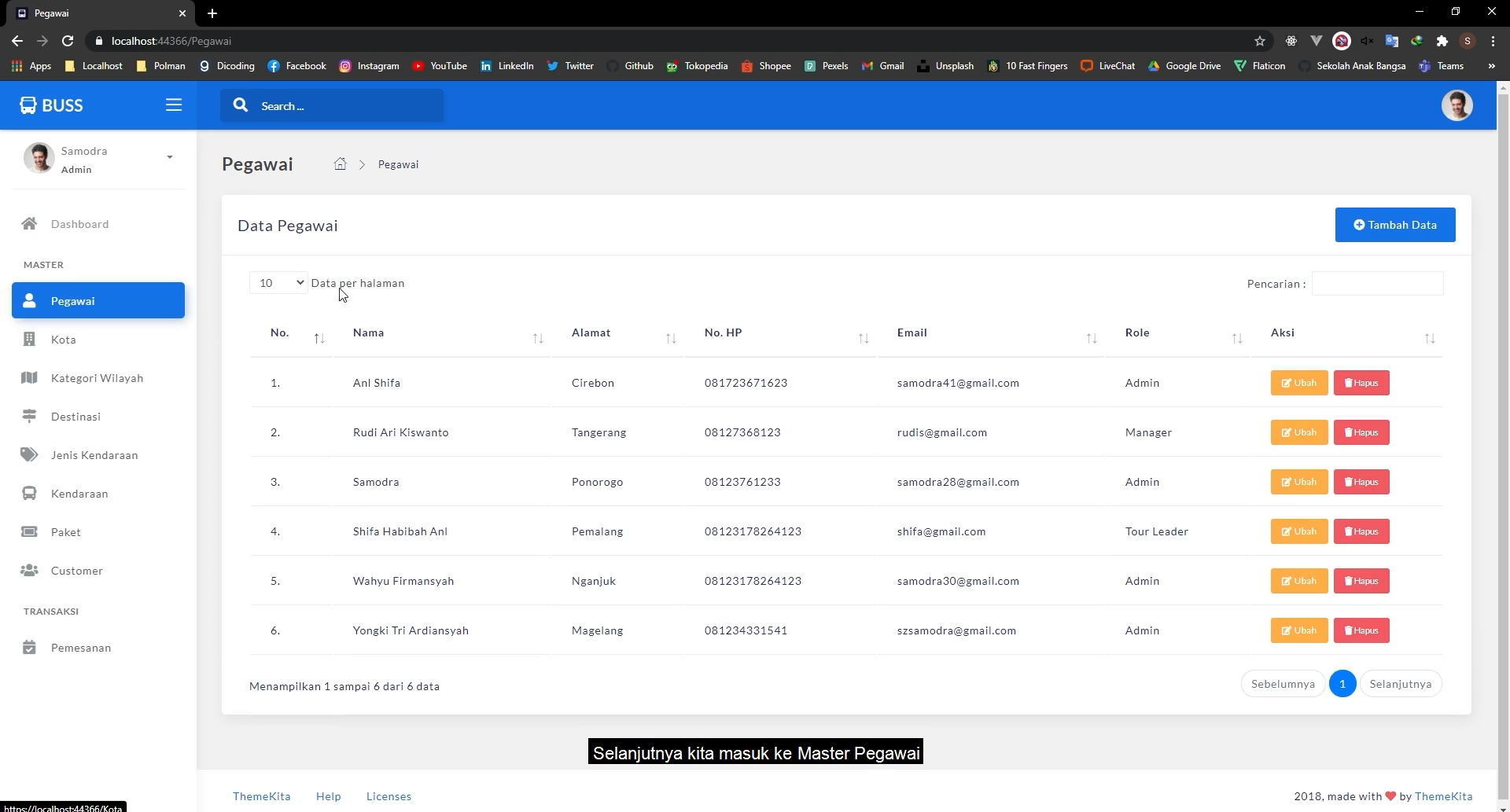Click the Kategori Wilayah map icon
This screenshot has height=812, width=1510.
(29, 377)
